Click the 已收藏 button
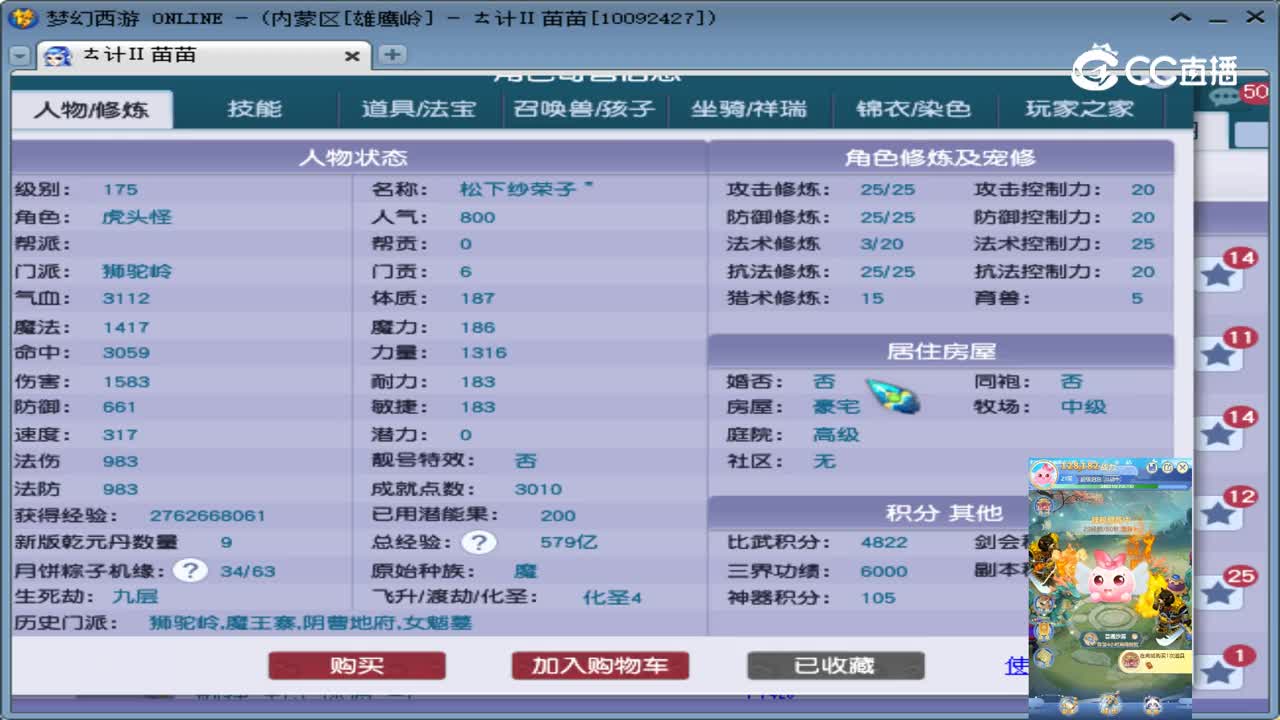The width and height of the screenshot is (1280, 720). coord(836,665)
